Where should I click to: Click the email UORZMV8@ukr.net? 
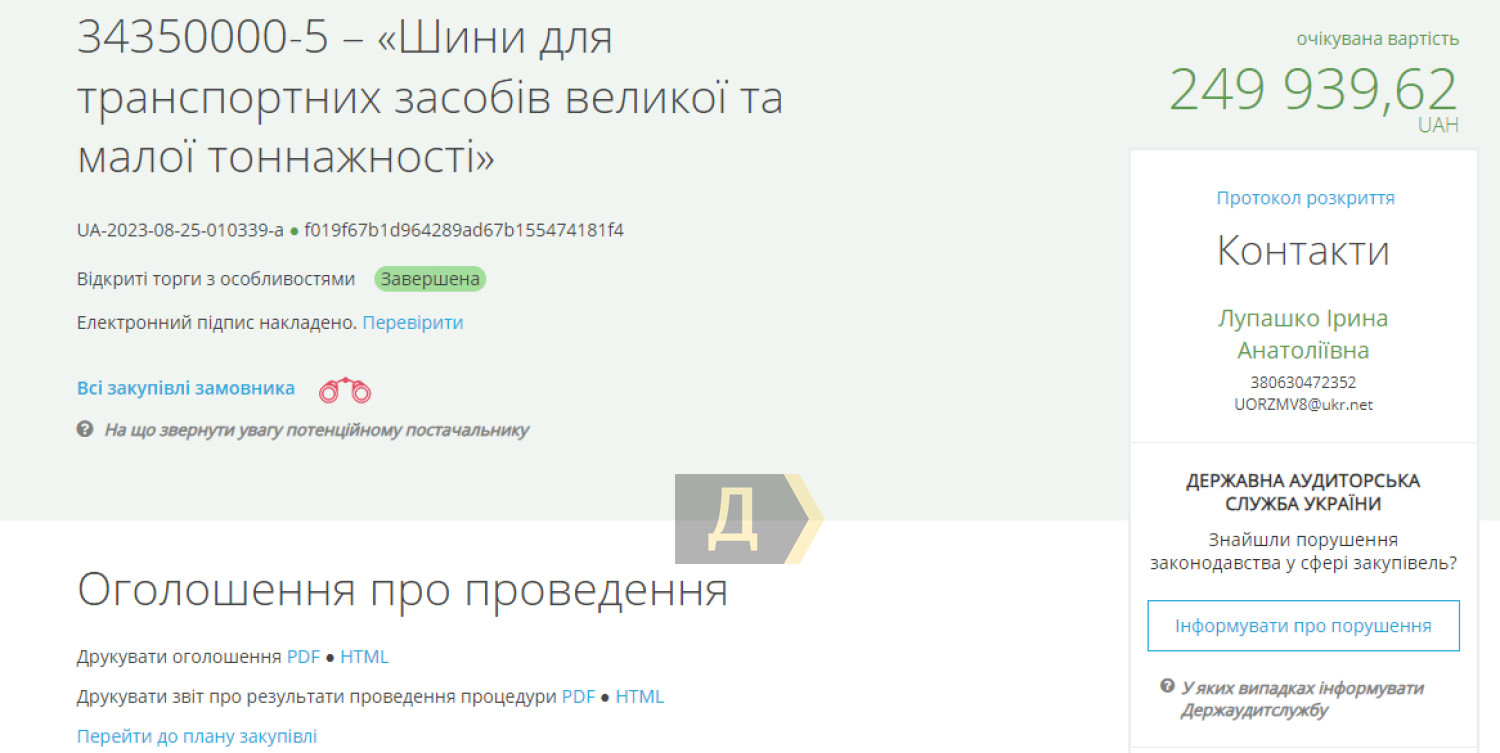tap(1303, 405)
